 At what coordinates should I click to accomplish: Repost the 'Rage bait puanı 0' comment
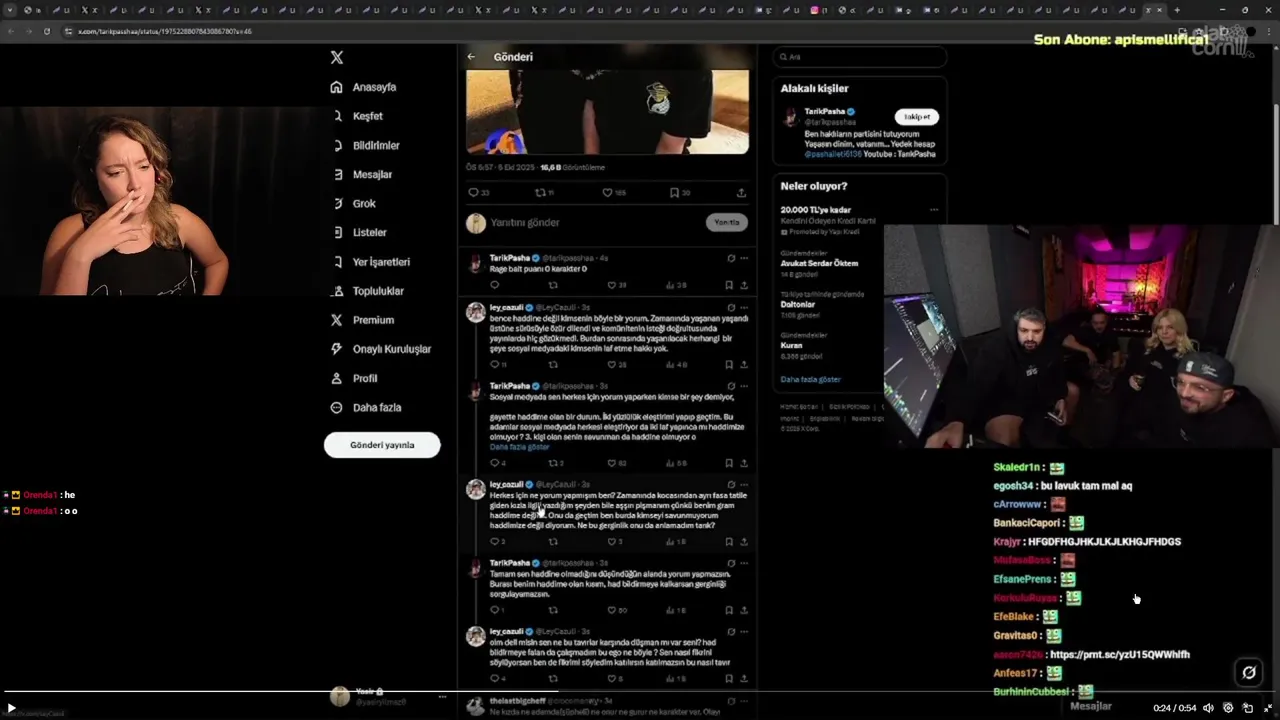click(553, 285)
